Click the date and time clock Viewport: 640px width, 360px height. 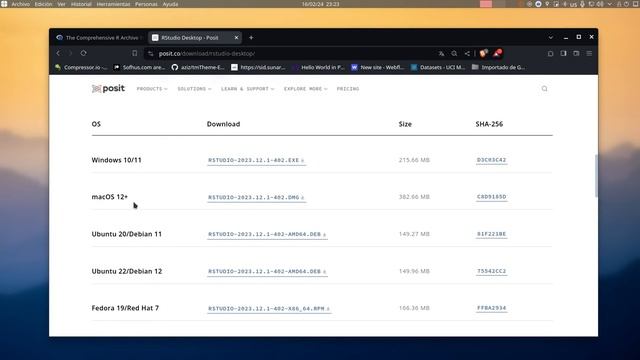[x=320, y=4]
